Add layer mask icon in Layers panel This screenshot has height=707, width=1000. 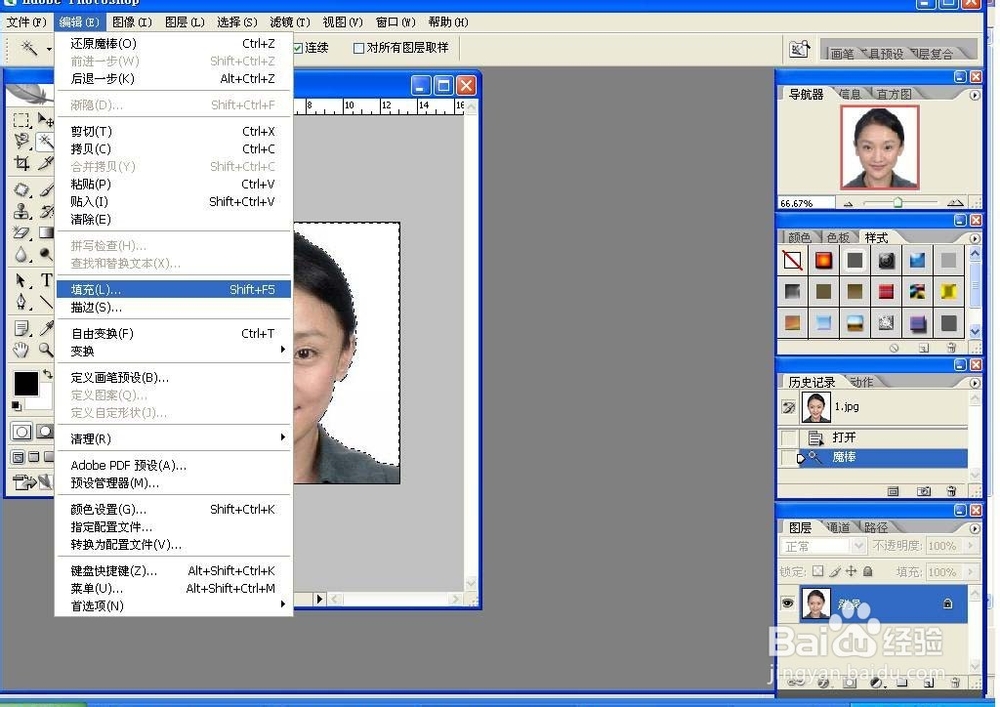click(849, 683)
